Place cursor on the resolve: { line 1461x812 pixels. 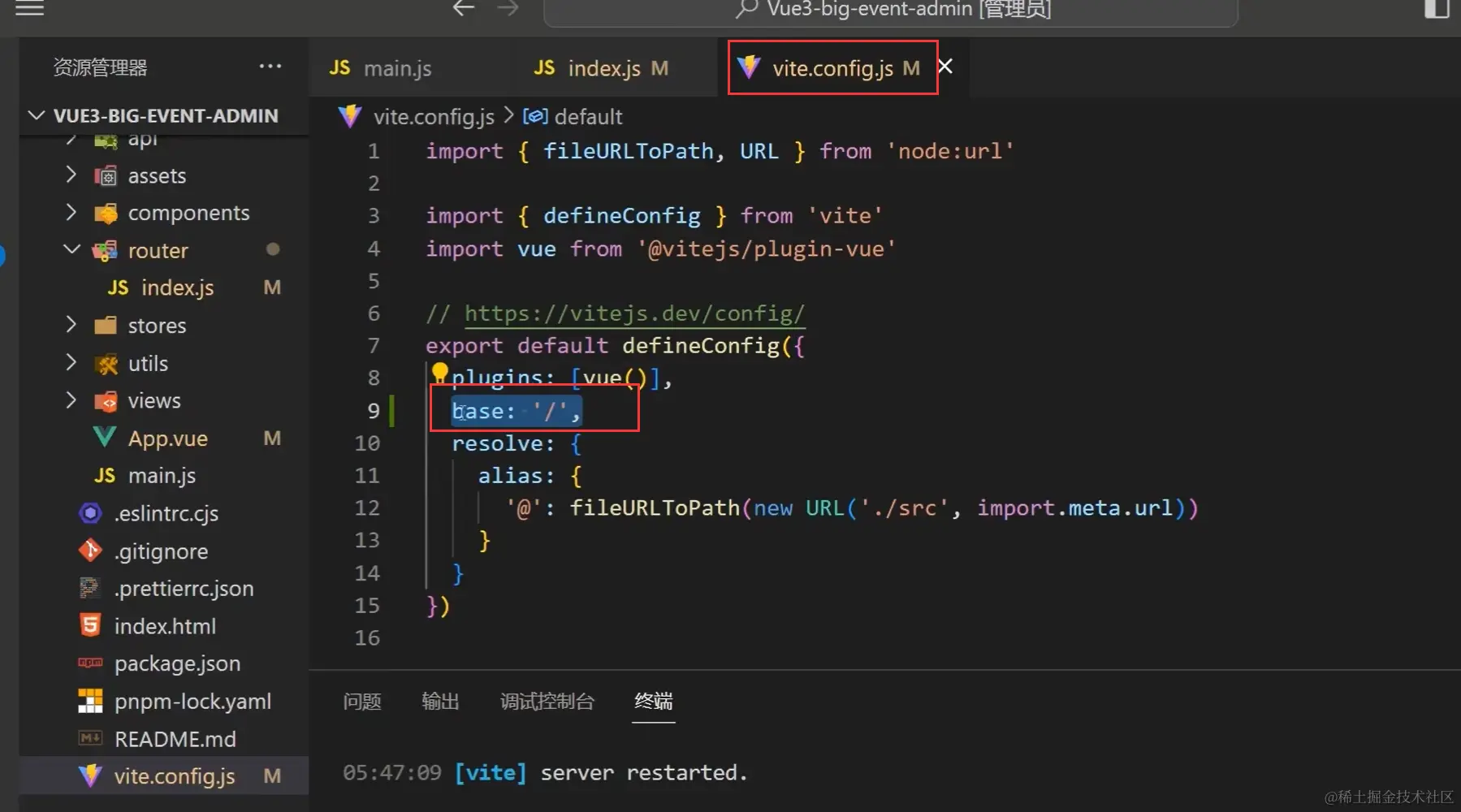(517, 443)
